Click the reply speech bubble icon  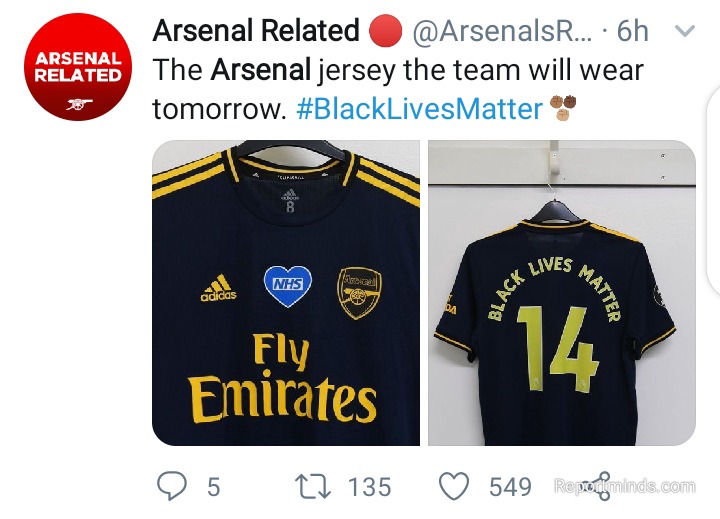point(173,487)
